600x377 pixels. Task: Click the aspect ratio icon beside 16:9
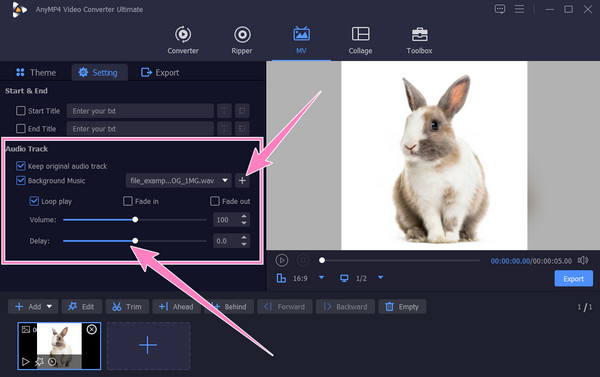coord(281,278)
